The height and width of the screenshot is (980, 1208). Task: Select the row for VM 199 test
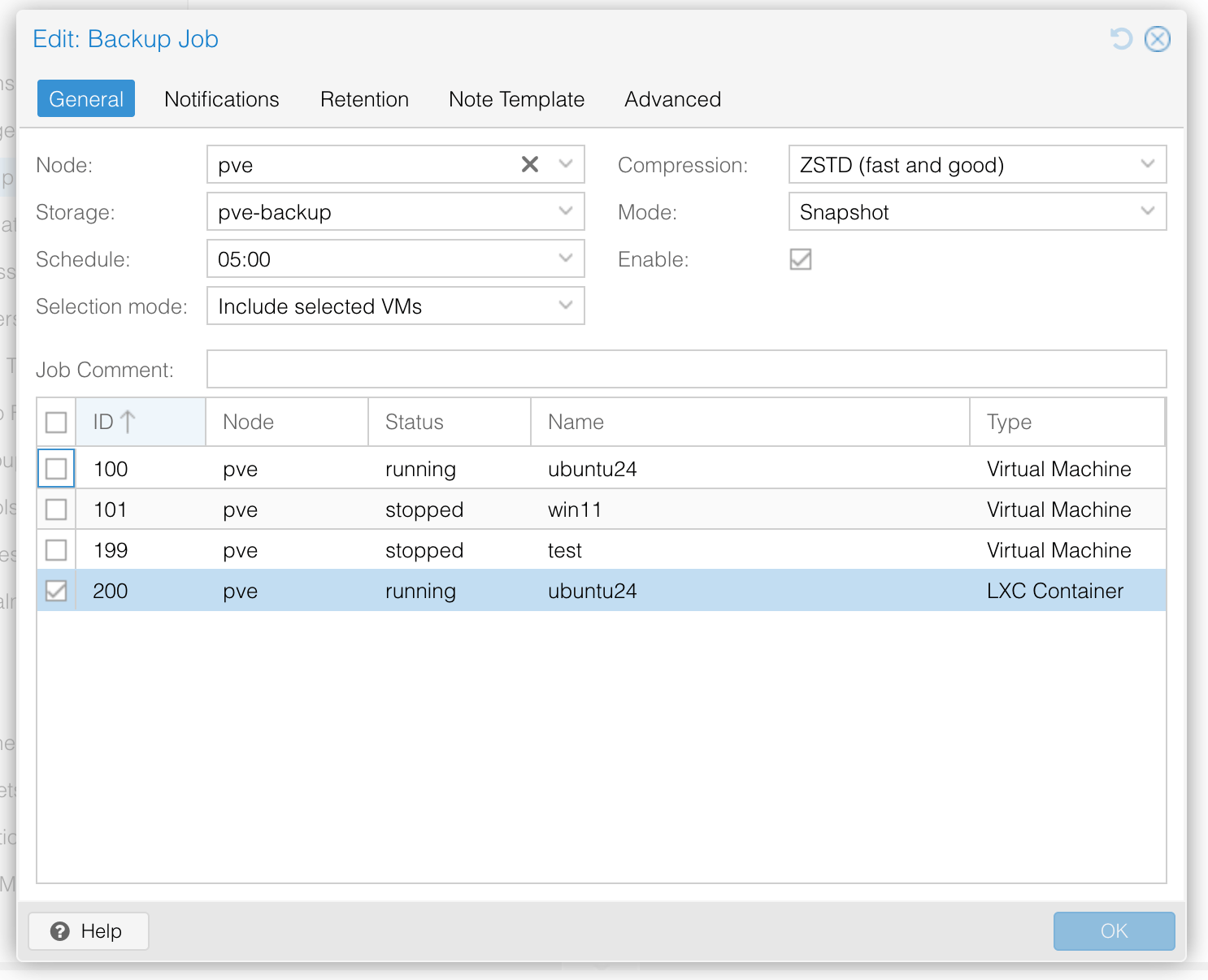[x=564, y=550]
